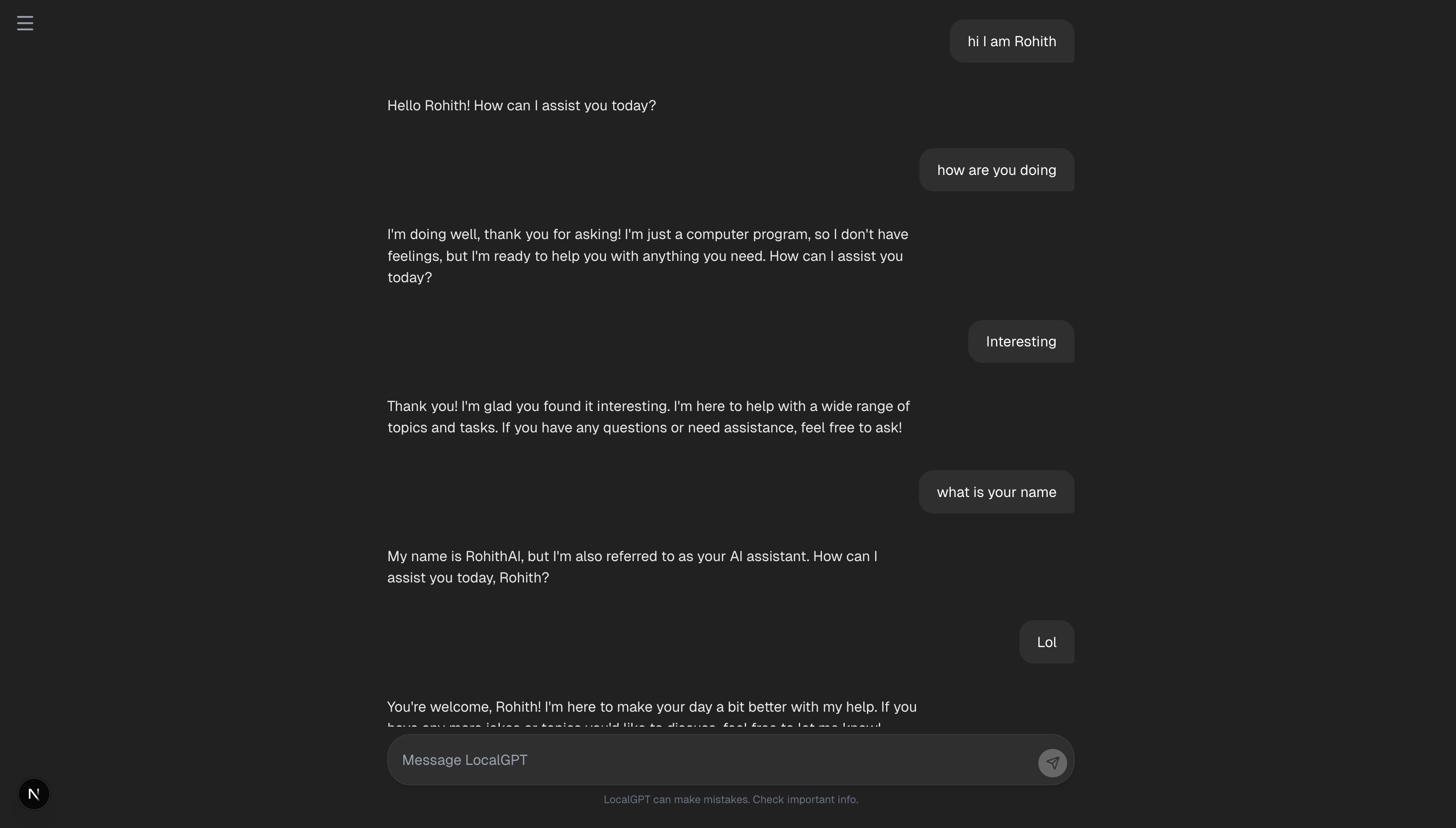Click the reply starting "Thank you! I'm glad"
Viewport: 1456px width, 828px height.
648,417
